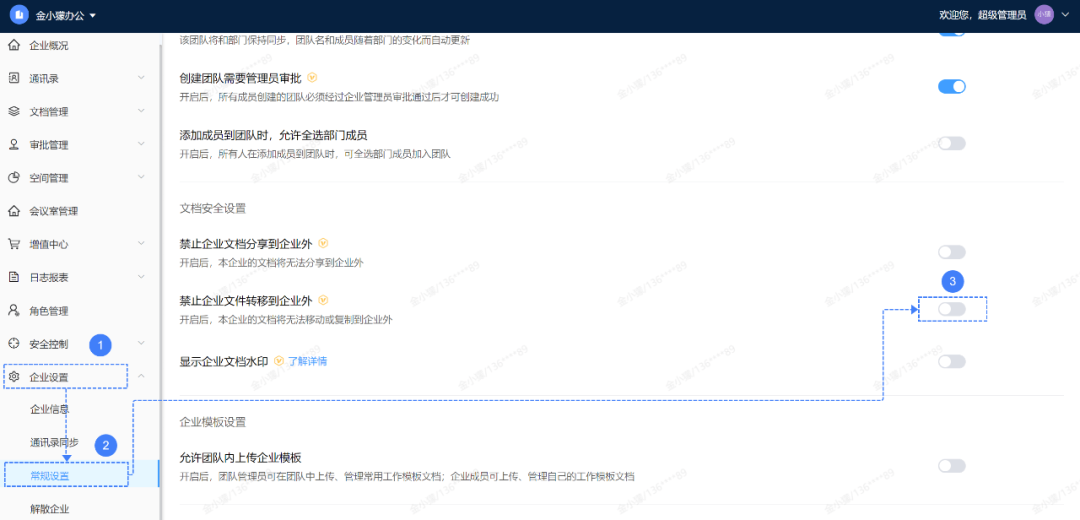Viewport: 1080px width, 520px height.
Task: Open the 了解详情 link
Action: pyautogui.click(x=307, y=361)
